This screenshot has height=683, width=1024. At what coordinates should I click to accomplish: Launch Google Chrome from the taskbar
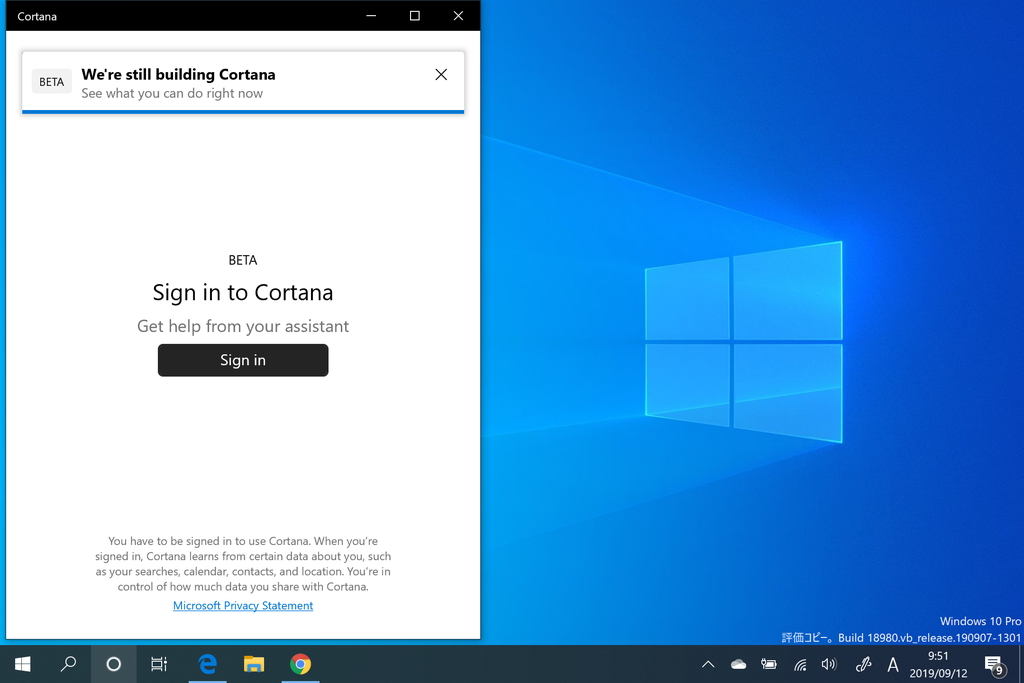(299, 664)
